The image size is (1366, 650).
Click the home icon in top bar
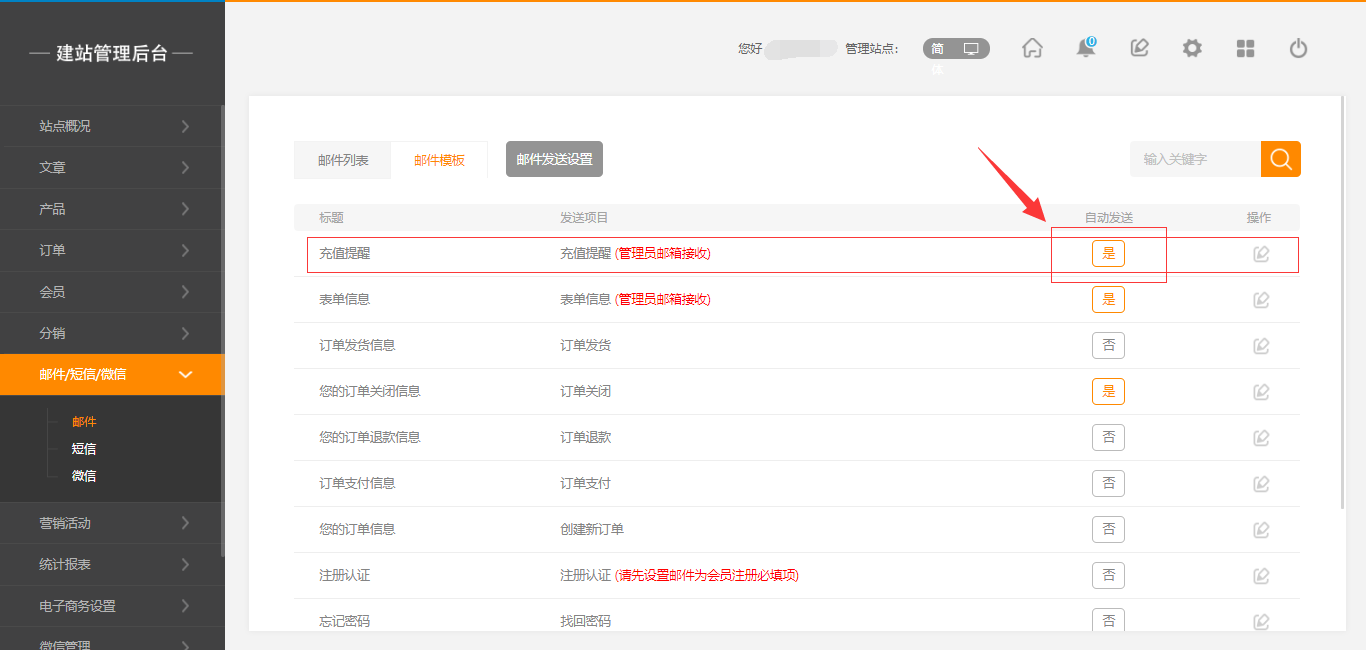[x=1032, y=48]
